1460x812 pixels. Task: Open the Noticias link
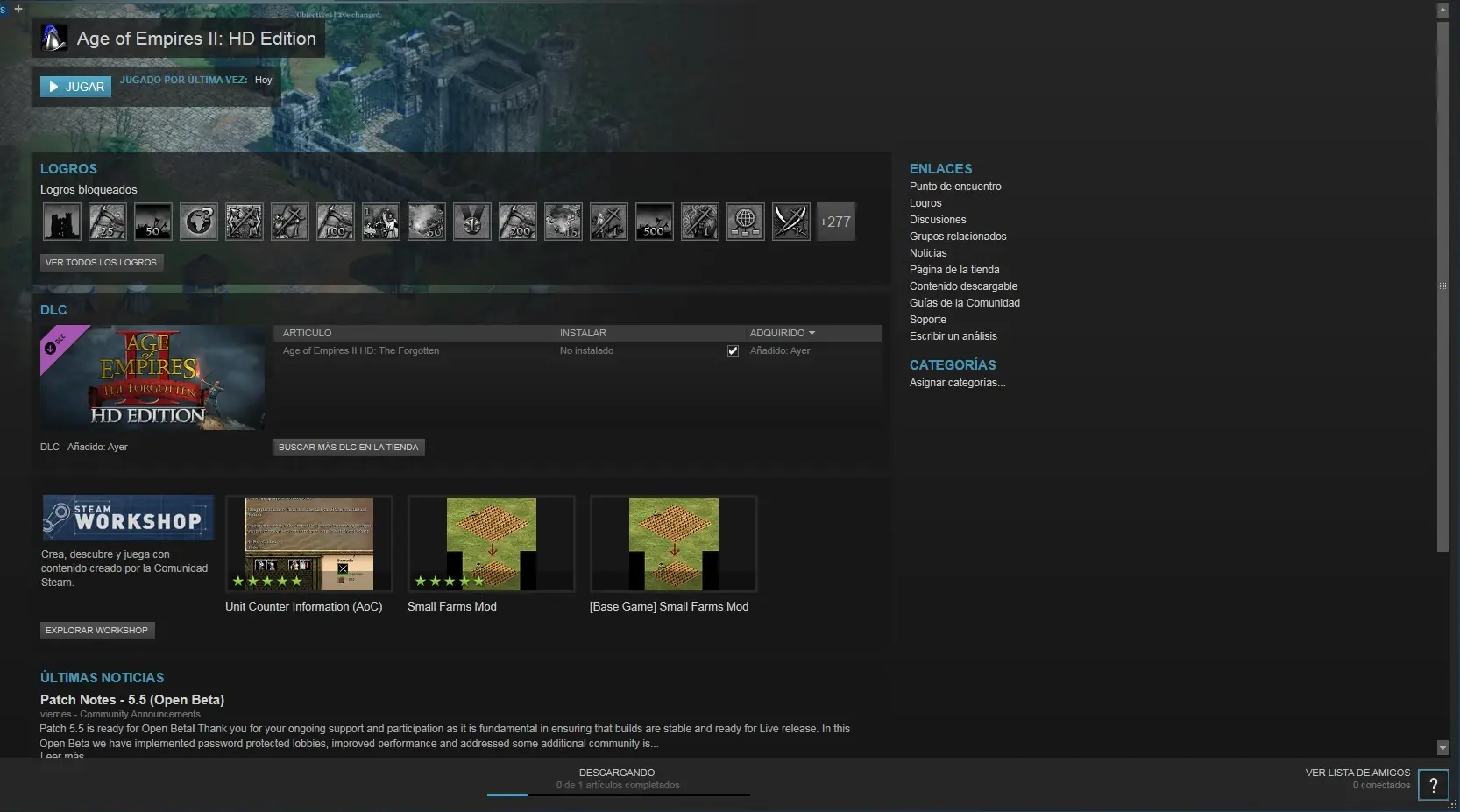click(x=928, y=253)
